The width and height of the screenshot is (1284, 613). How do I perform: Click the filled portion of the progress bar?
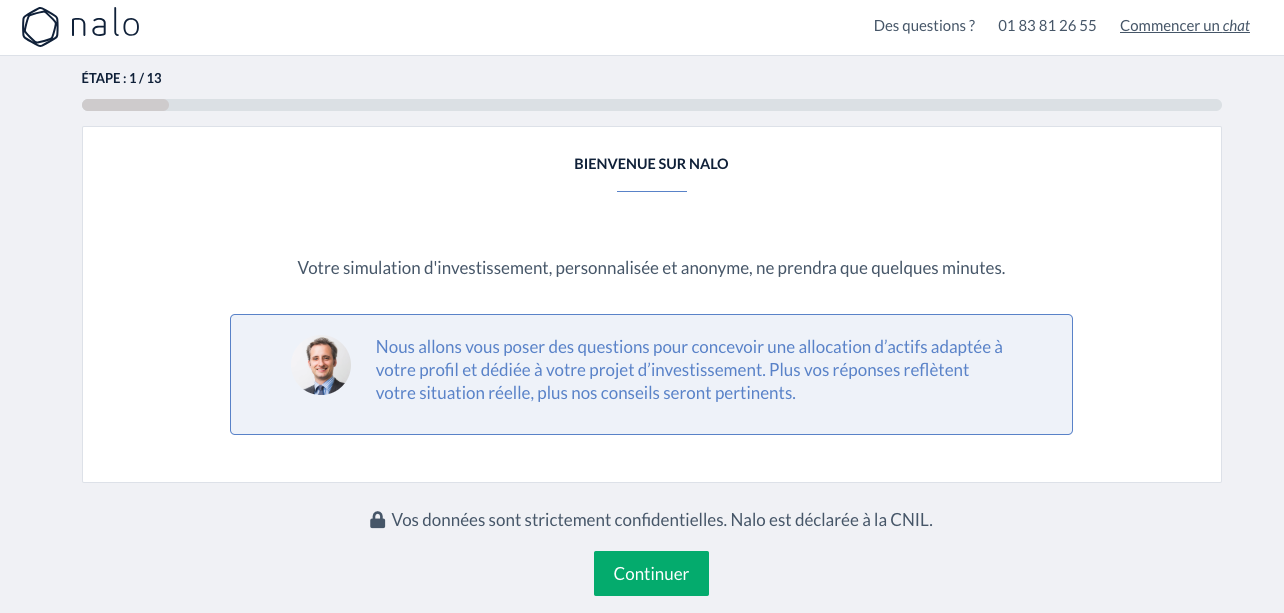click(125, 105)
